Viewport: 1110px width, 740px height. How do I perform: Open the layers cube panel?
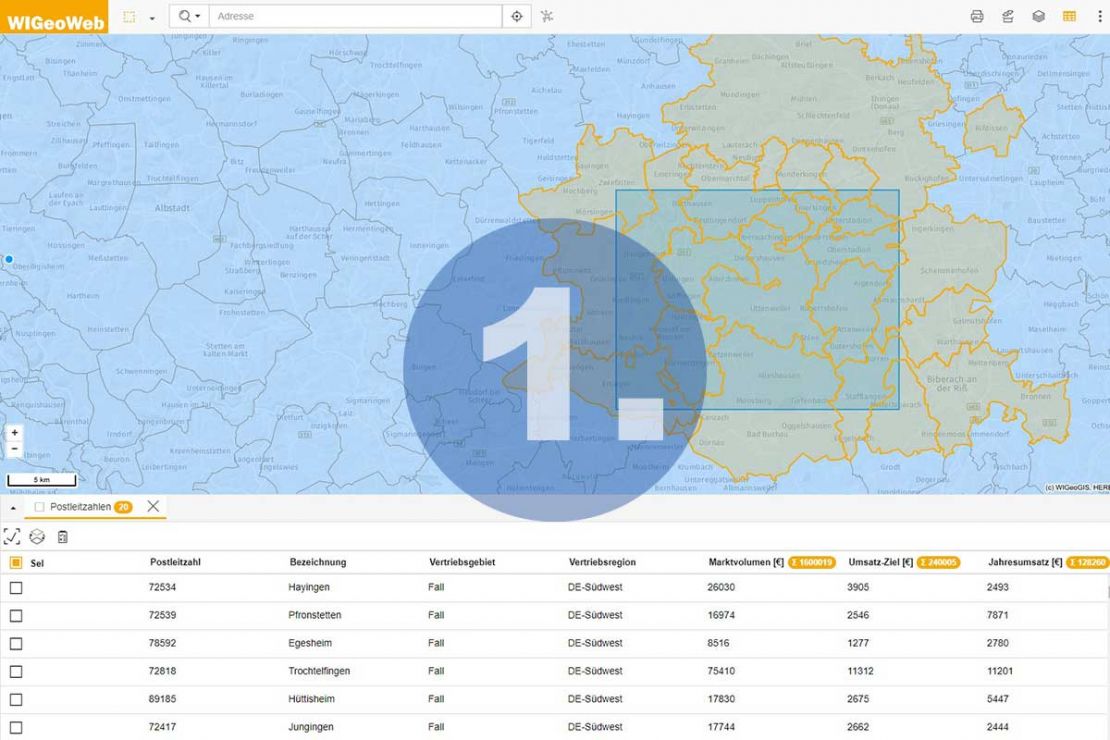pyautogui.click(x=1039, y=16)
